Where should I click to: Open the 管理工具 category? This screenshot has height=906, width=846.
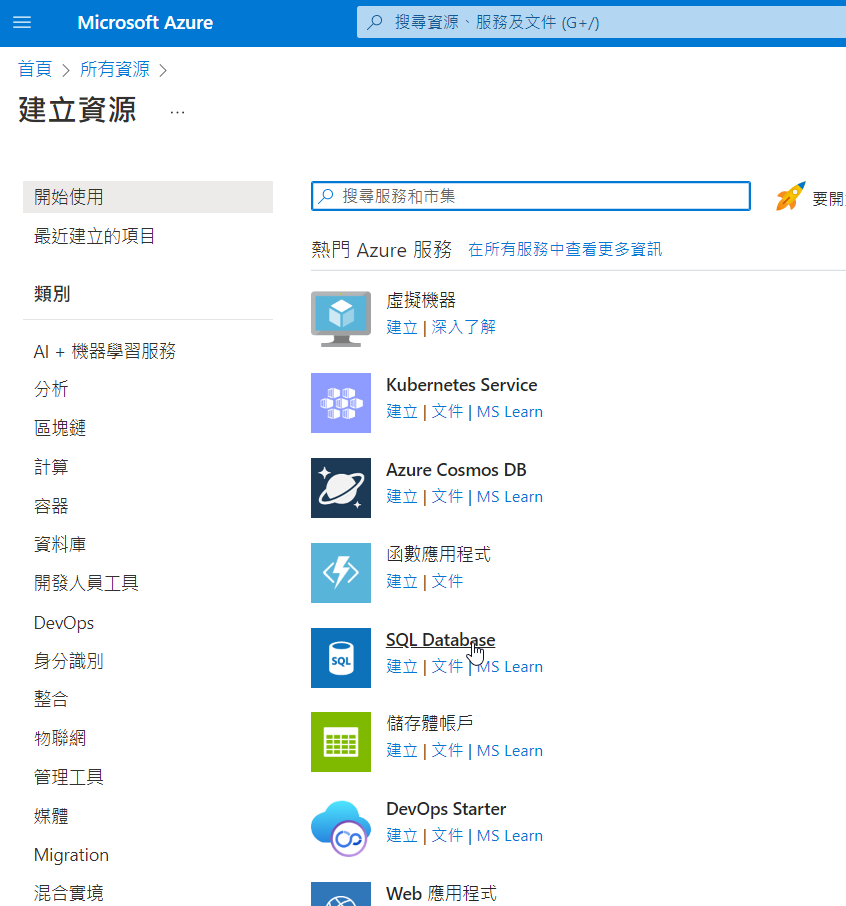coord(68,777)
